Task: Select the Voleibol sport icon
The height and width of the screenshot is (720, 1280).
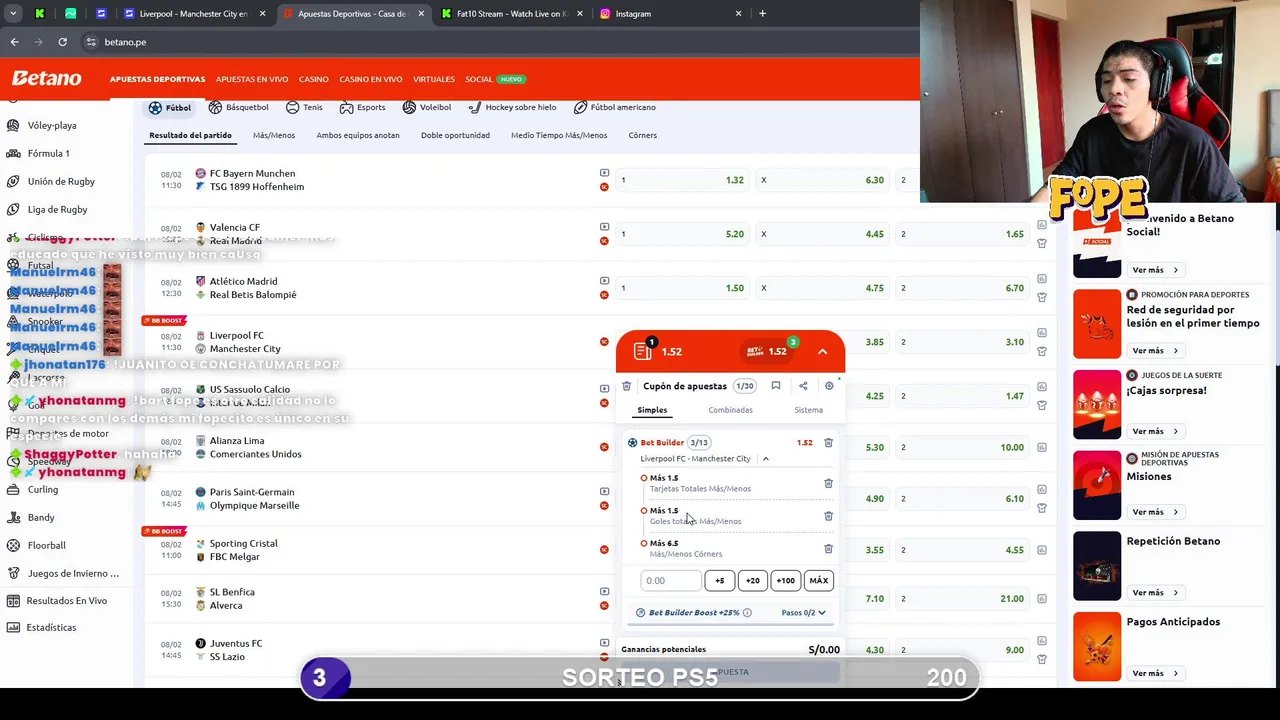Action: pos(409,107)
